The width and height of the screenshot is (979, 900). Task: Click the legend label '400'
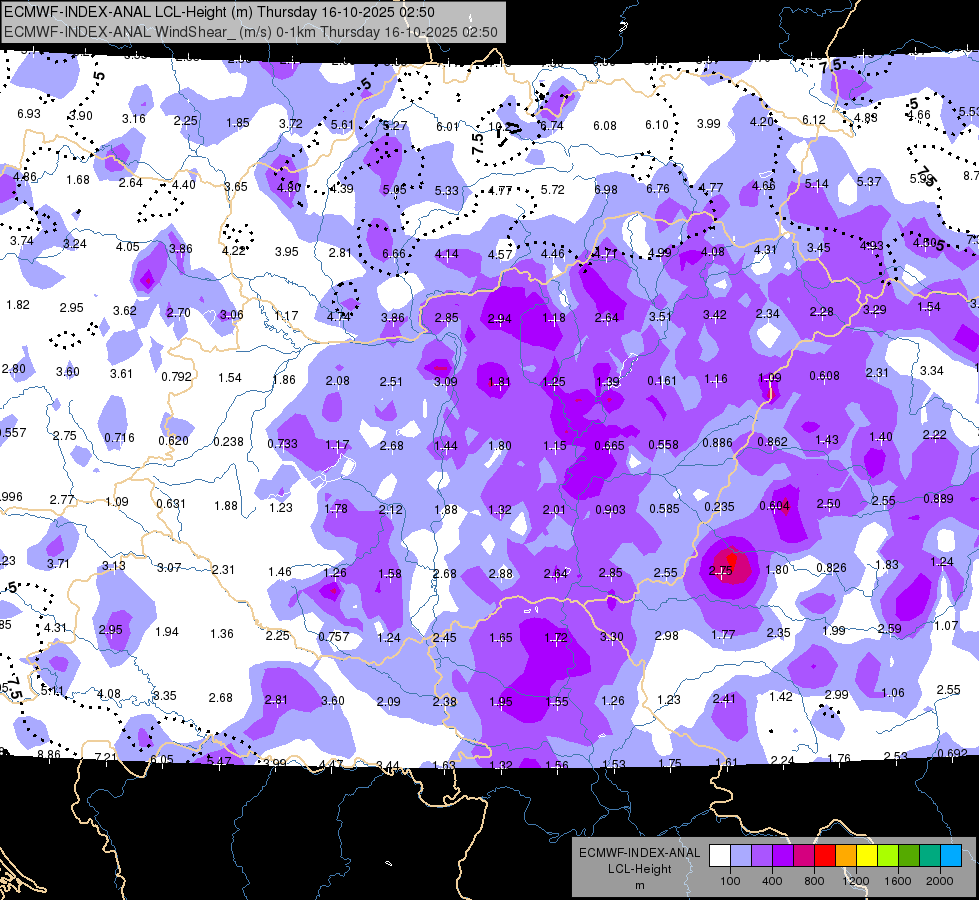click(x=772, y=881)
